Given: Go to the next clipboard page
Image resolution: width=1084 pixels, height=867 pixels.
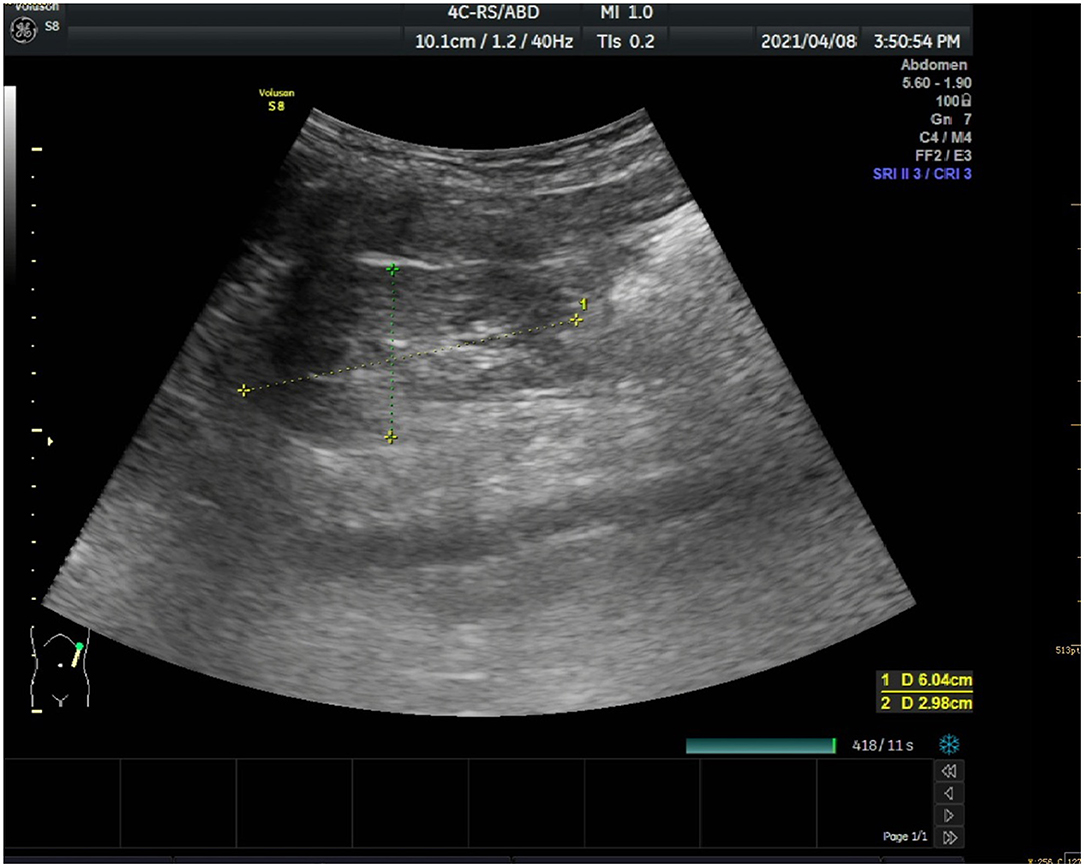Looking at the screenshot, I should click(949, 815).
